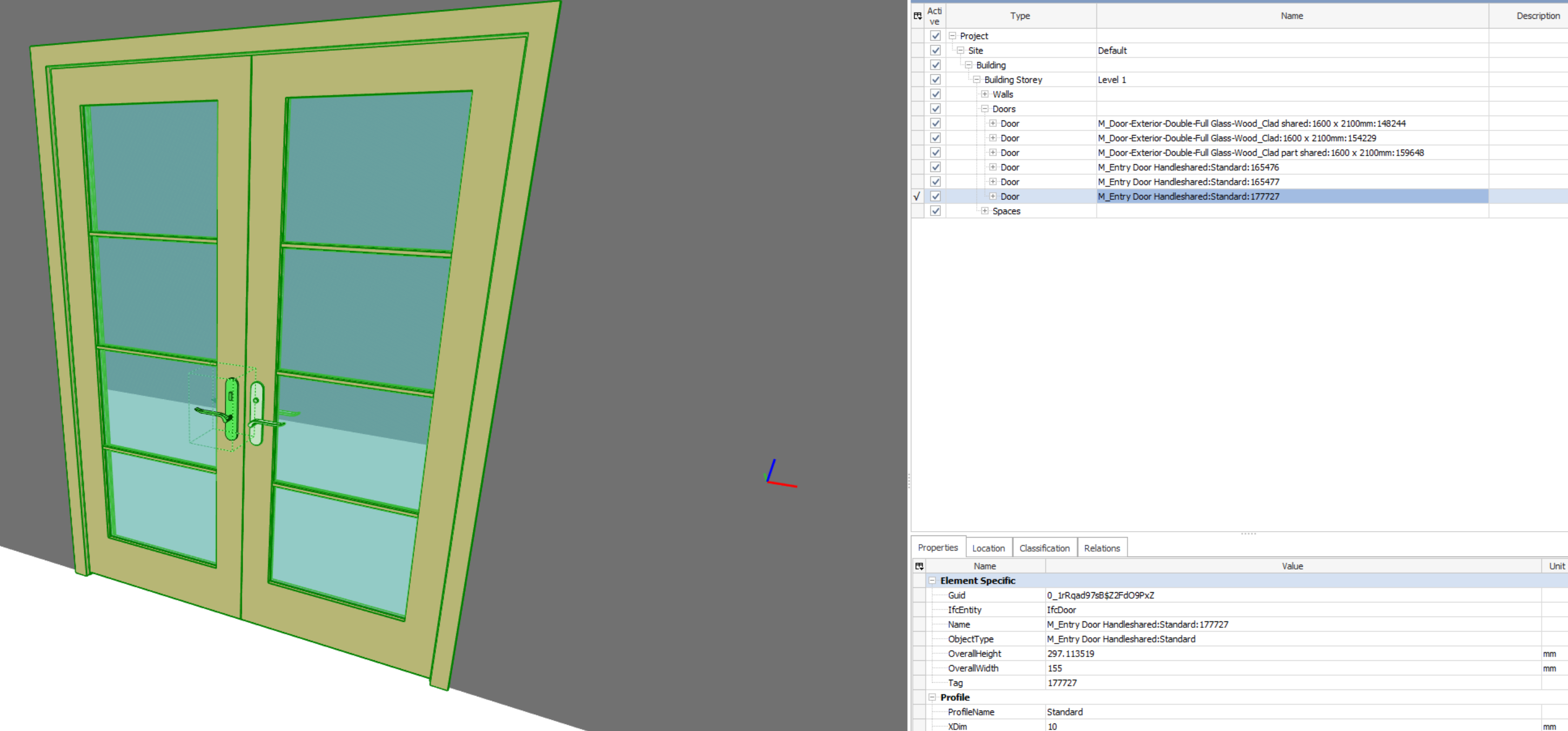1568x731 pixels.
Task: Click the column options icon in the structure panel
Action: point(917,16)
